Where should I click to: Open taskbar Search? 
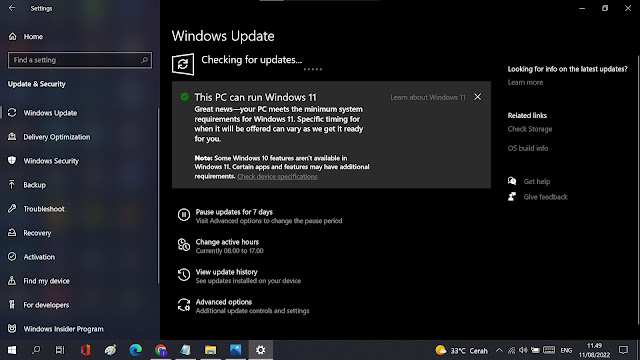(36, 350)
